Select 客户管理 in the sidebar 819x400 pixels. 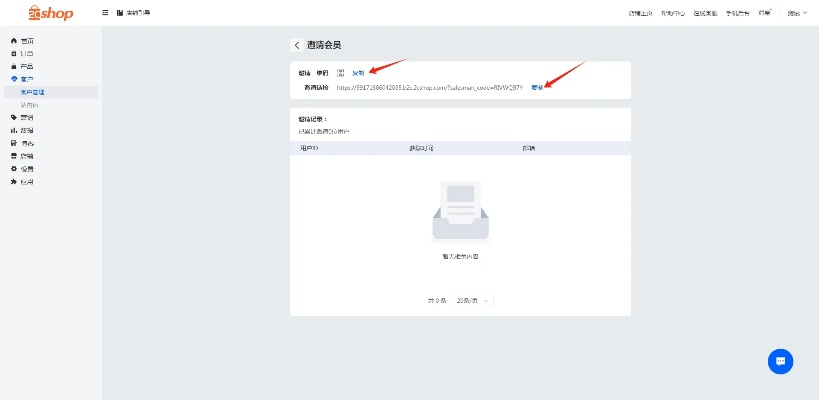pos(33,92)
